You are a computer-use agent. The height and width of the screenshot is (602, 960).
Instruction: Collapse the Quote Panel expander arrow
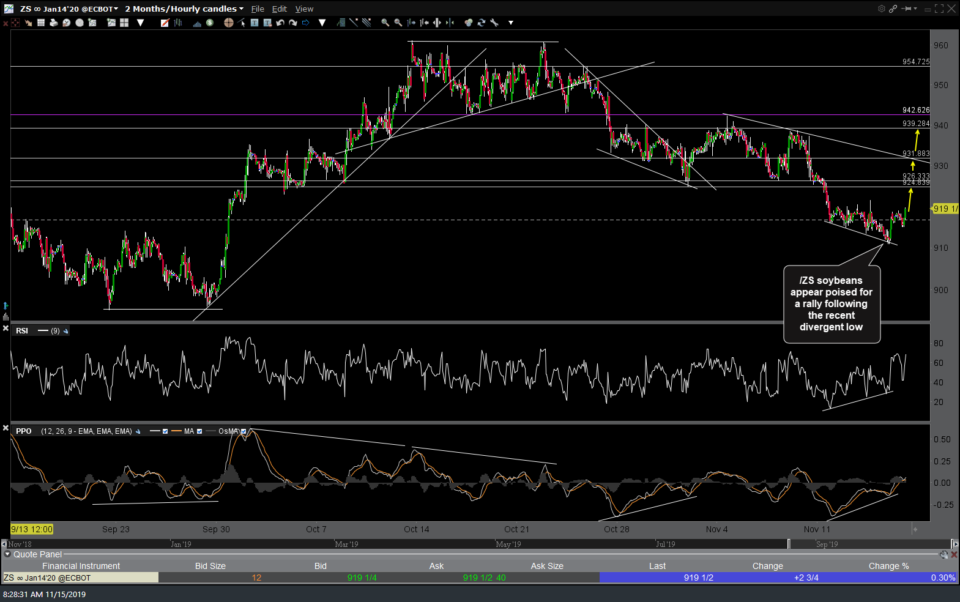(7, 553)
